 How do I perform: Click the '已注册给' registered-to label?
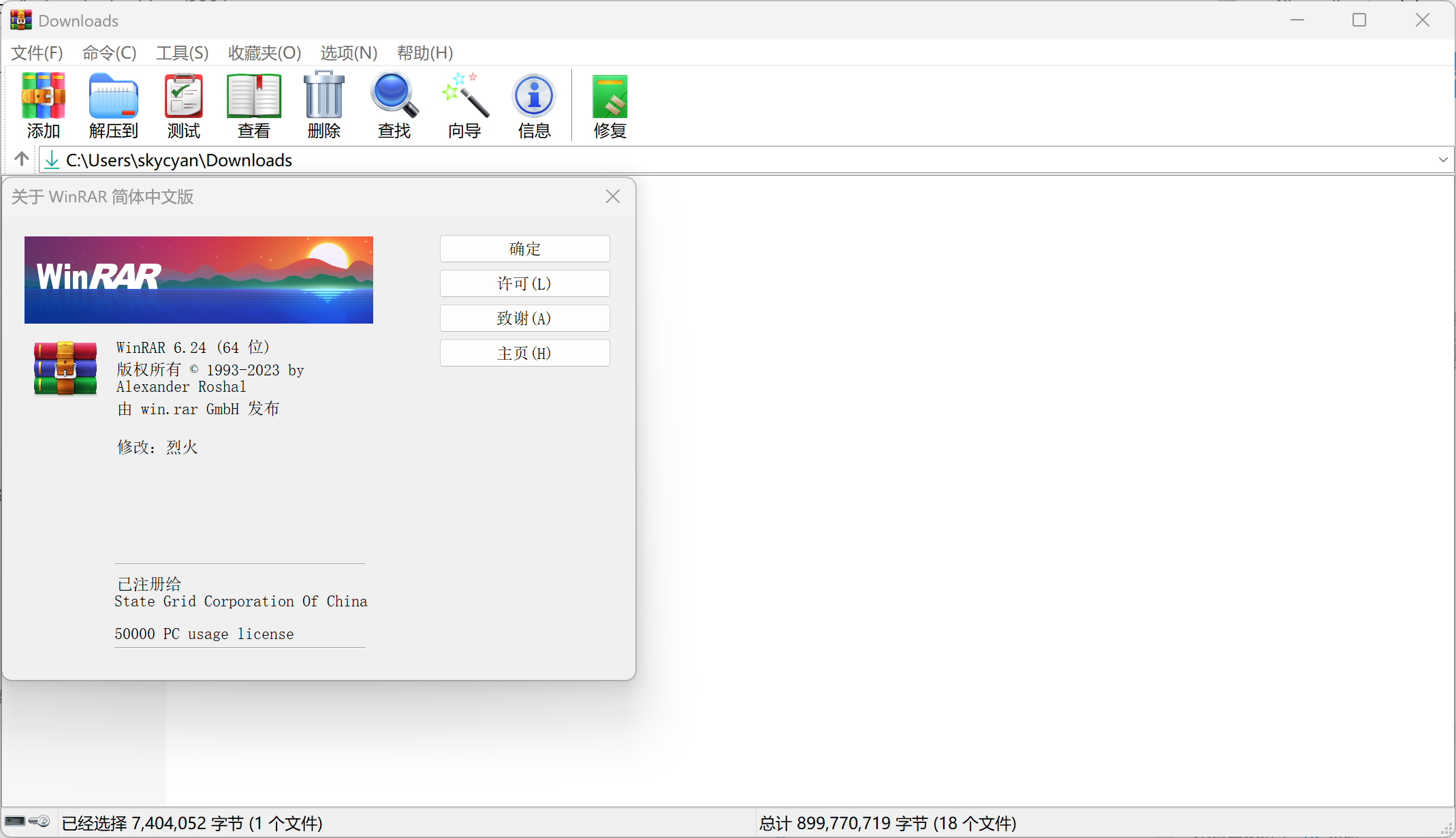click(149, 584)
